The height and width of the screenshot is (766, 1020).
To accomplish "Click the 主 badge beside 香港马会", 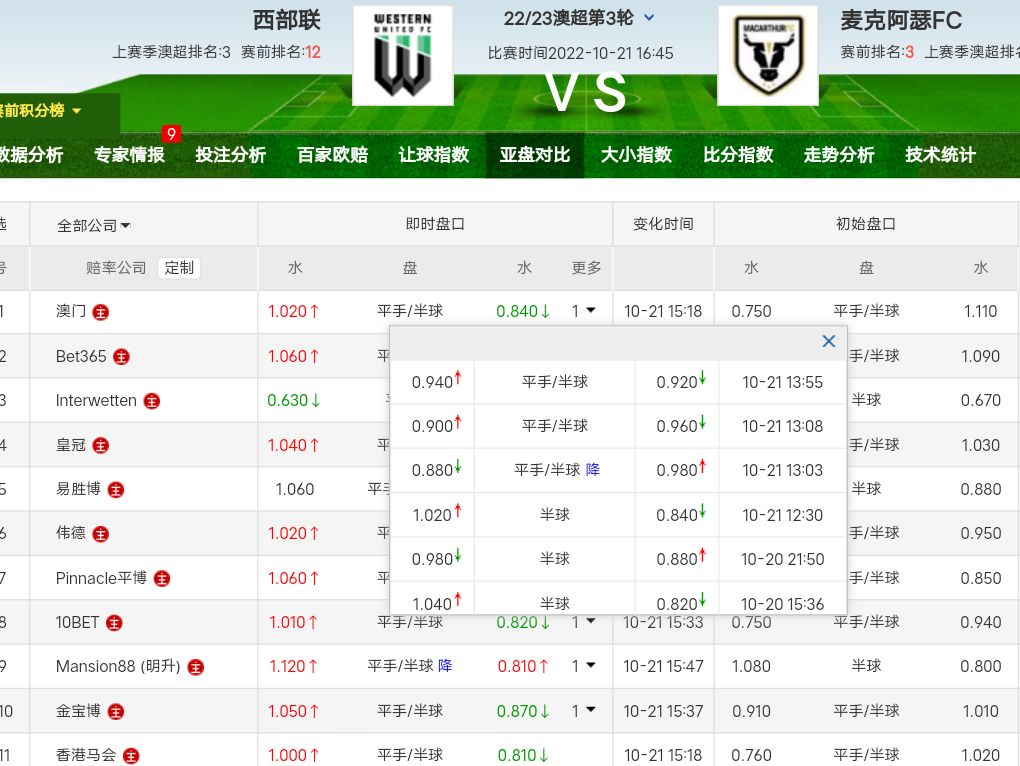I will [131, 756].
